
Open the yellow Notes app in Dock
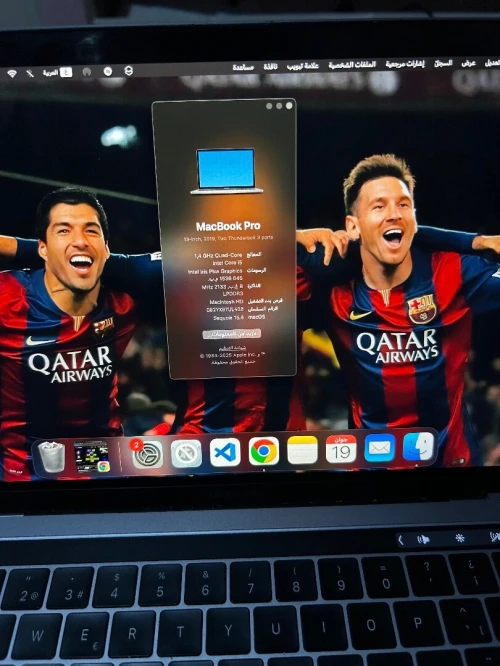(302, 450)
